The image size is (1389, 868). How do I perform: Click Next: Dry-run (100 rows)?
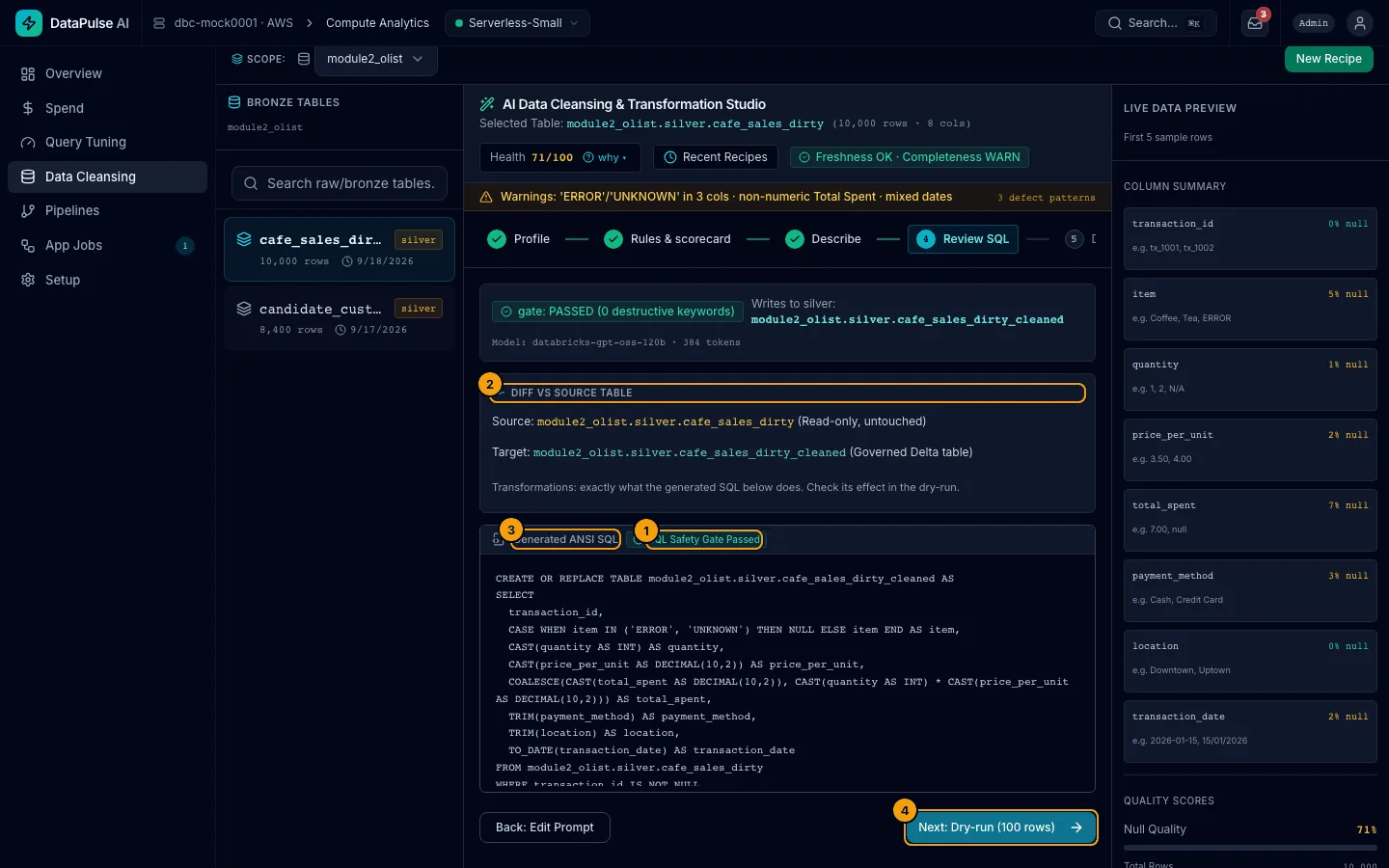point(1000,827)
